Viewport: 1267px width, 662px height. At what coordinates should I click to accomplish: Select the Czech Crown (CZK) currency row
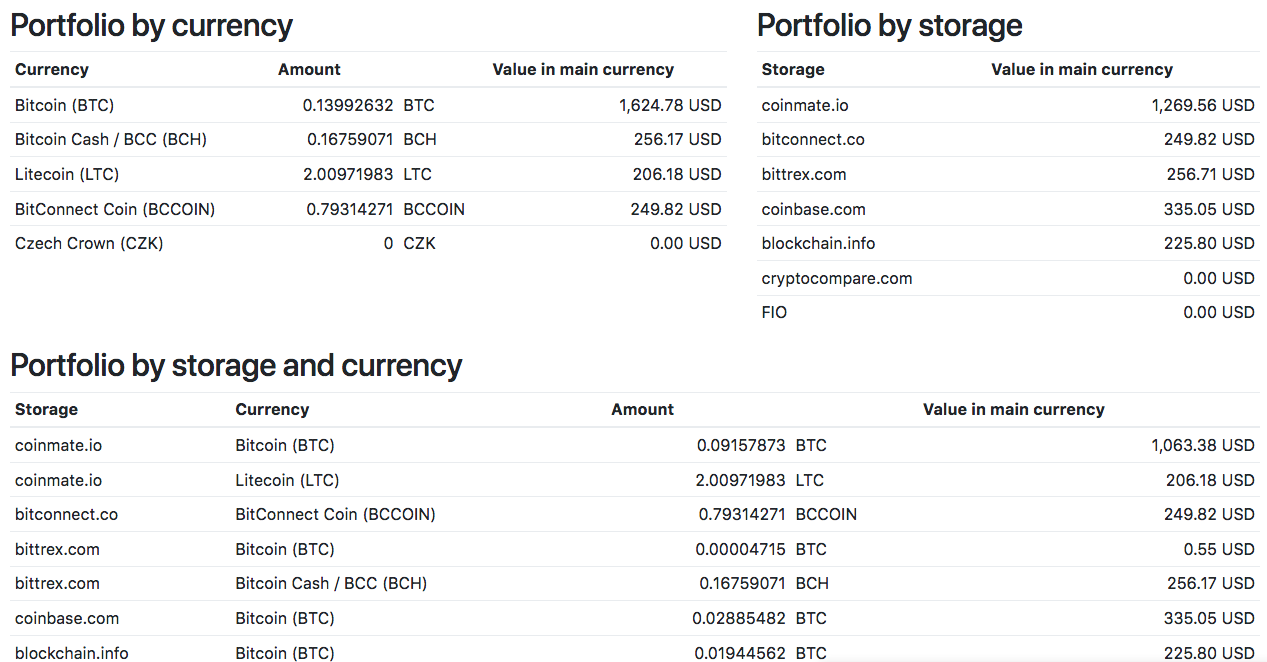(89, 243)
